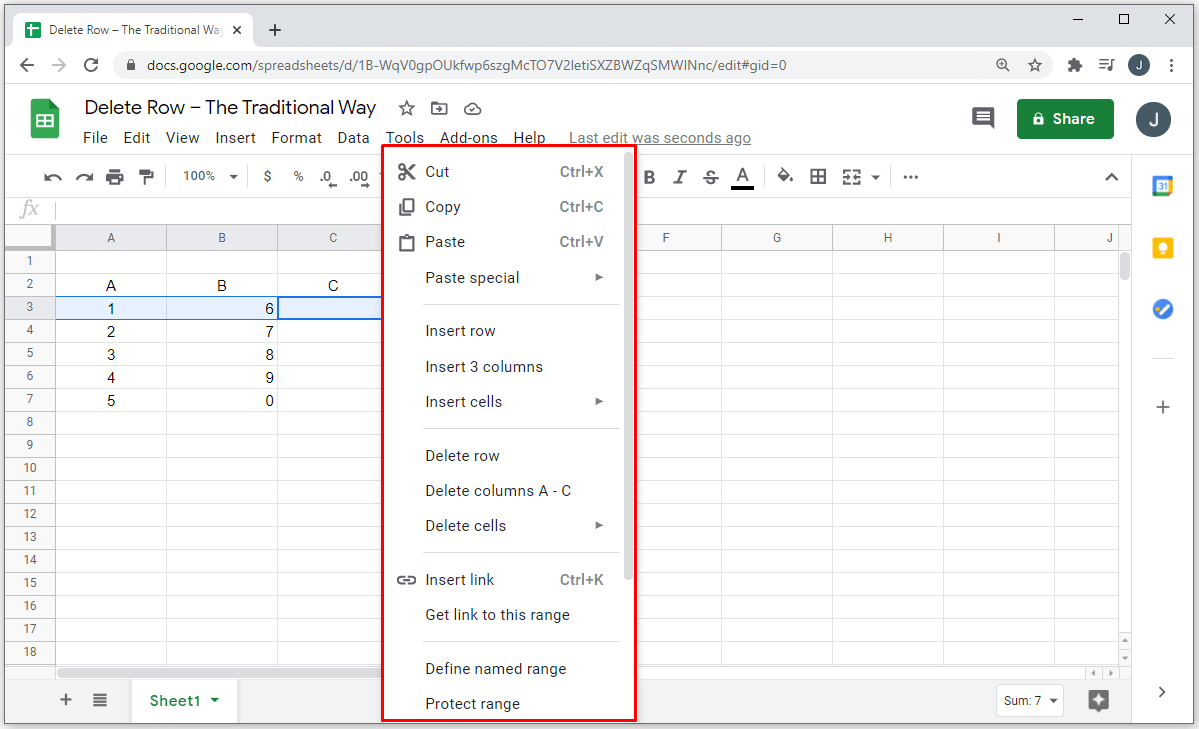Select the Paint format roller icon

(x=146, y=177)
